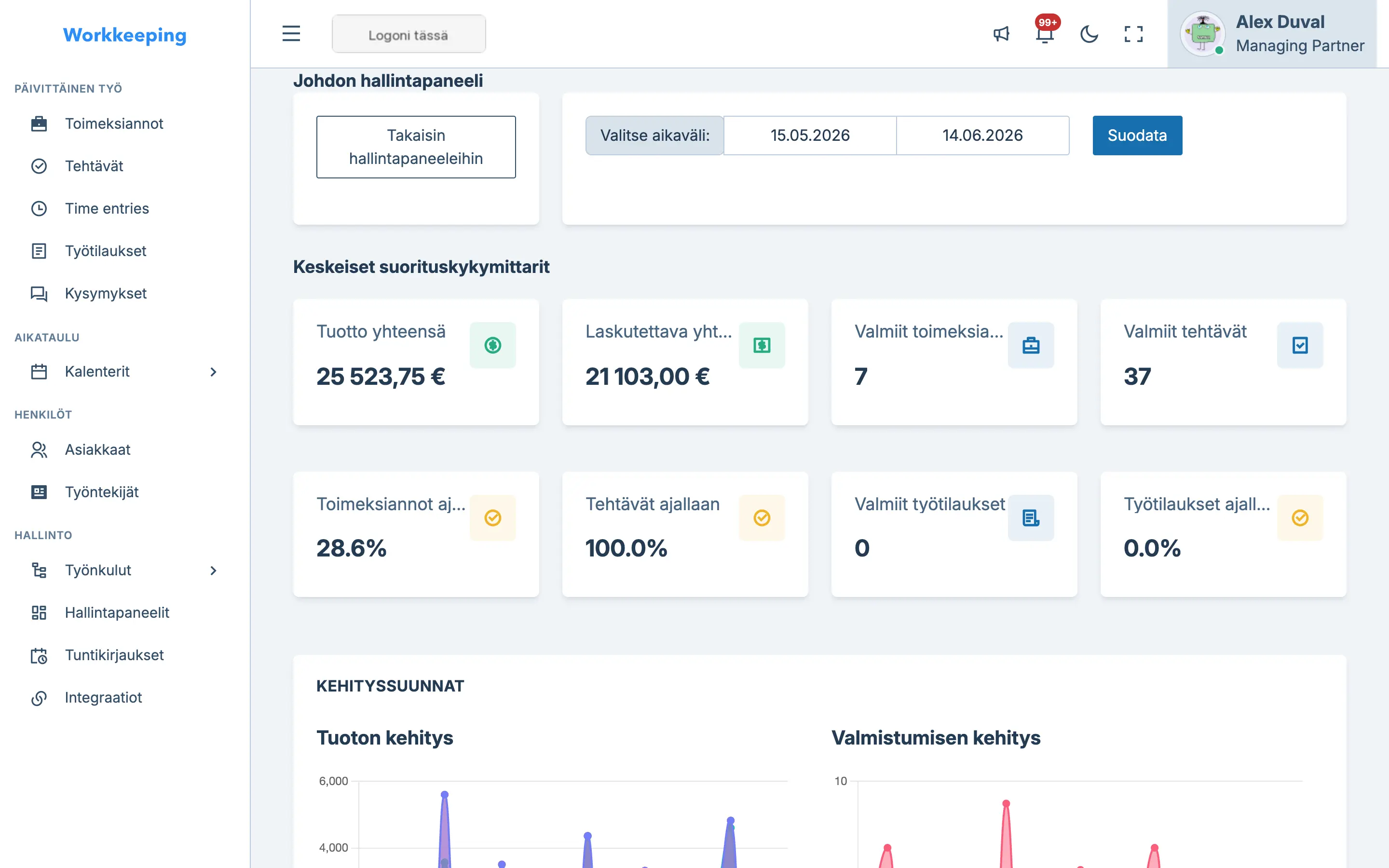Toggle dark mode moon icon
The image size is (1389, 868).
(x=1089, y=34)
